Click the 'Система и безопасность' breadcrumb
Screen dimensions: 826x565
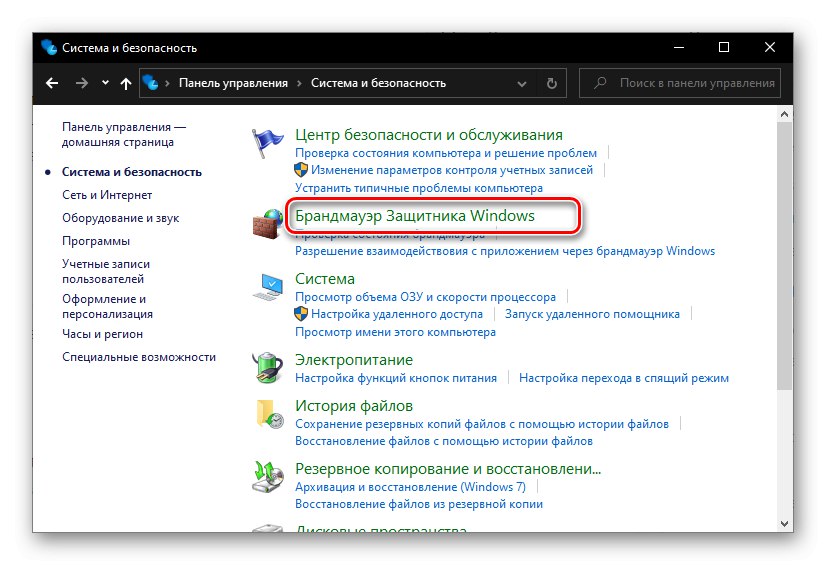pos(378,83)
